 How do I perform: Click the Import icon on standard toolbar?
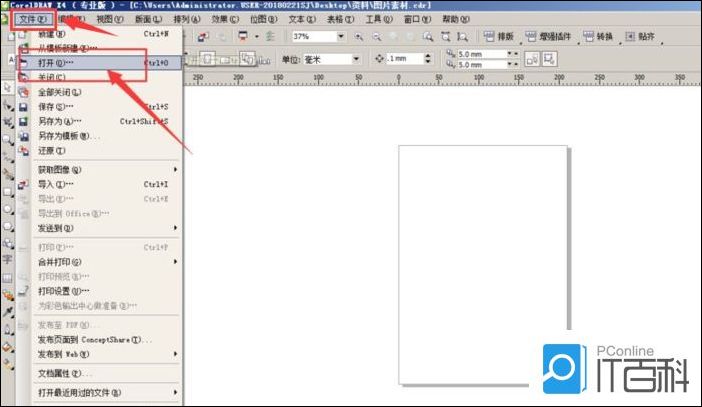click(x=203, y=37)
